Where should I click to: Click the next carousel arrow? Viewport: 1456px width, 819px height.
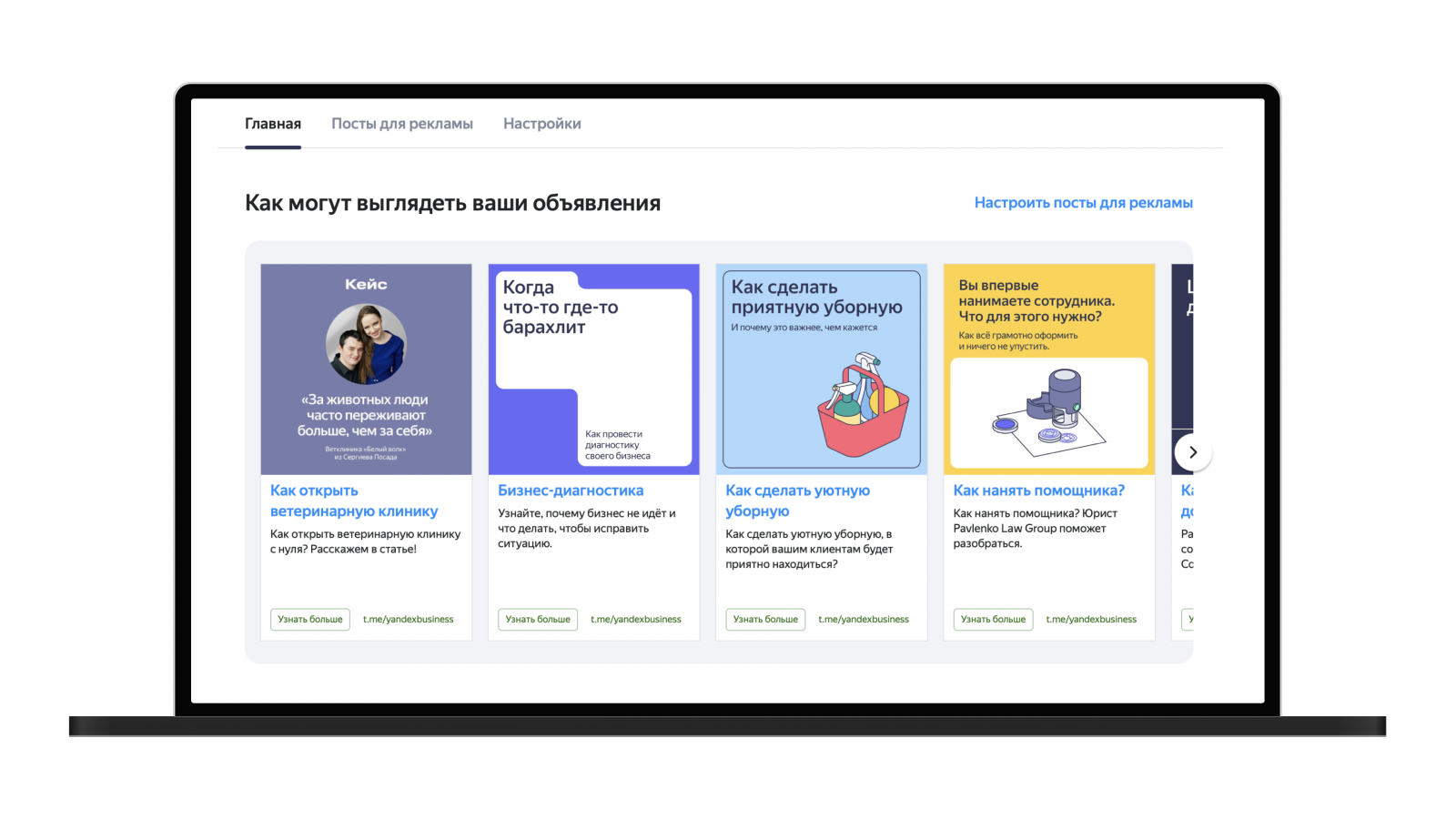1192,452
